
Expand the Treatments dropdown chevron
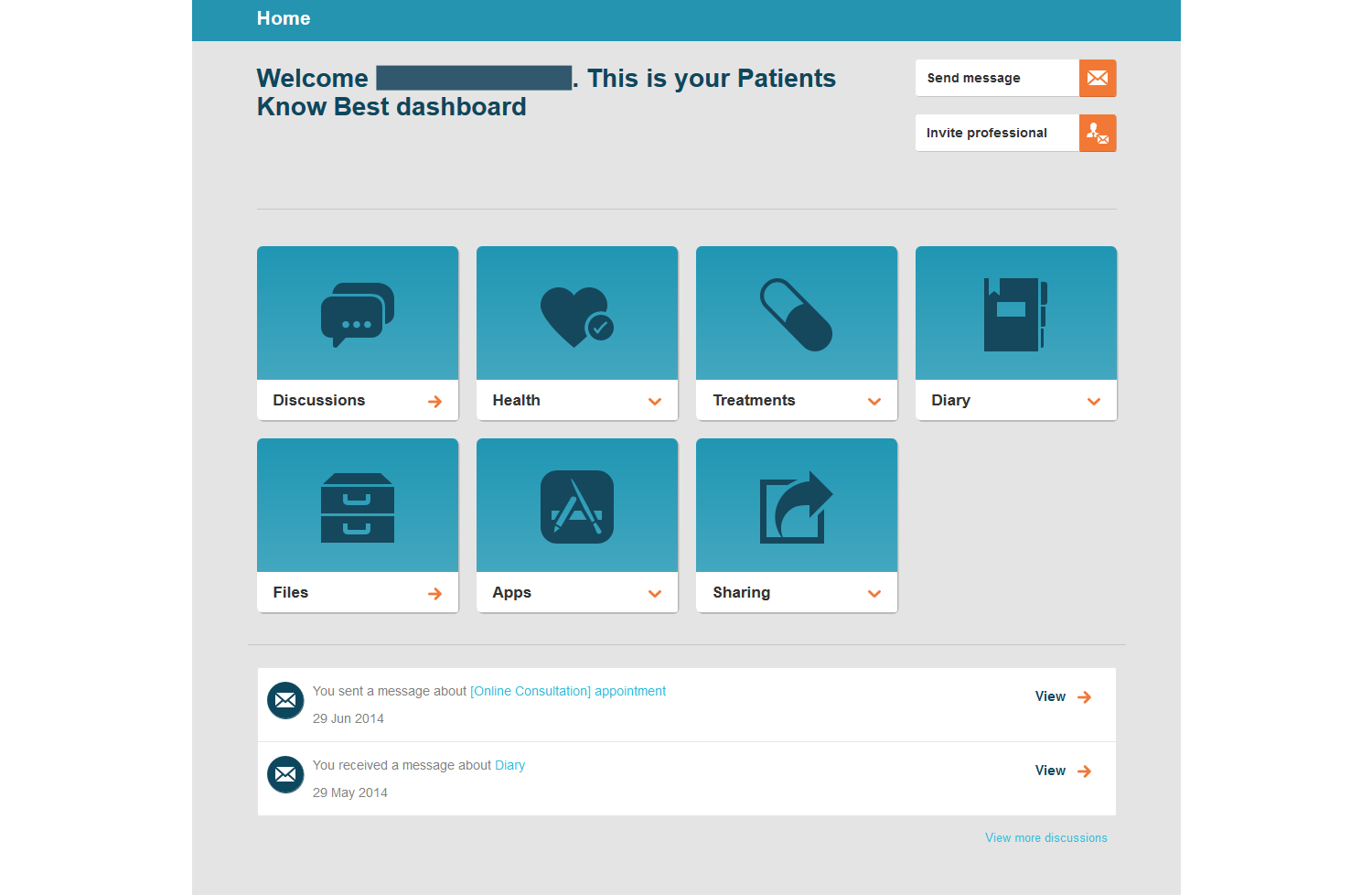point(874,401)
